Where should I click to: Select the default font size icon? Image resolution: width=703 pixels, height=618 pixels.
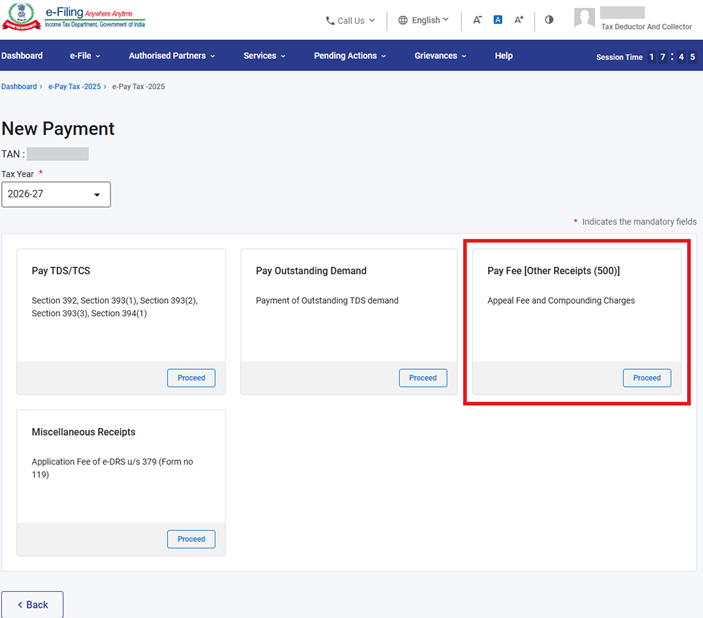[x=497, y=20]
